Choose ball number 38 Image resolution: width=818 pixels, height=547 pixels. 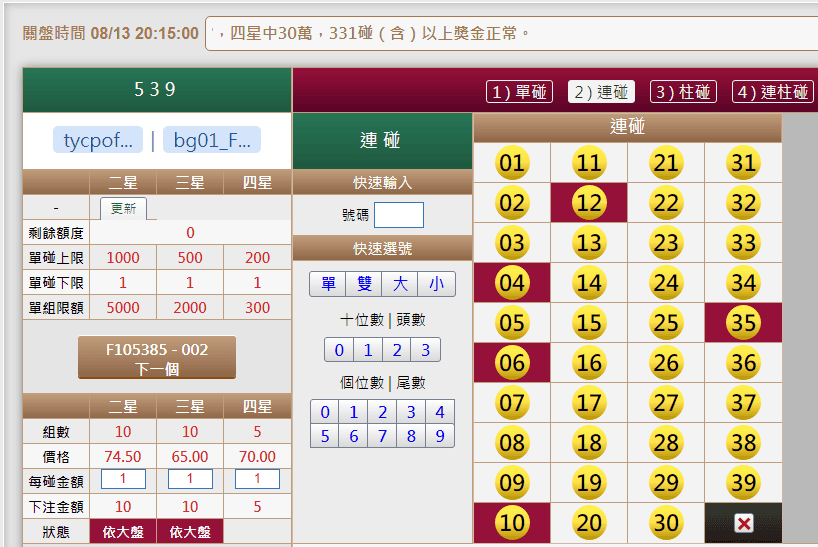click(x=743, y=443)
